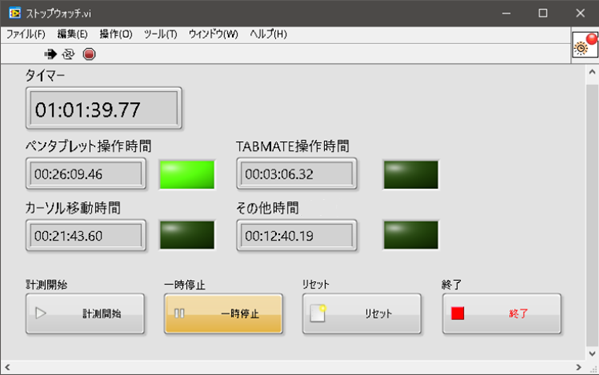Toggle the dark カーソル移動時間 indicator LED

pos(187,235)
